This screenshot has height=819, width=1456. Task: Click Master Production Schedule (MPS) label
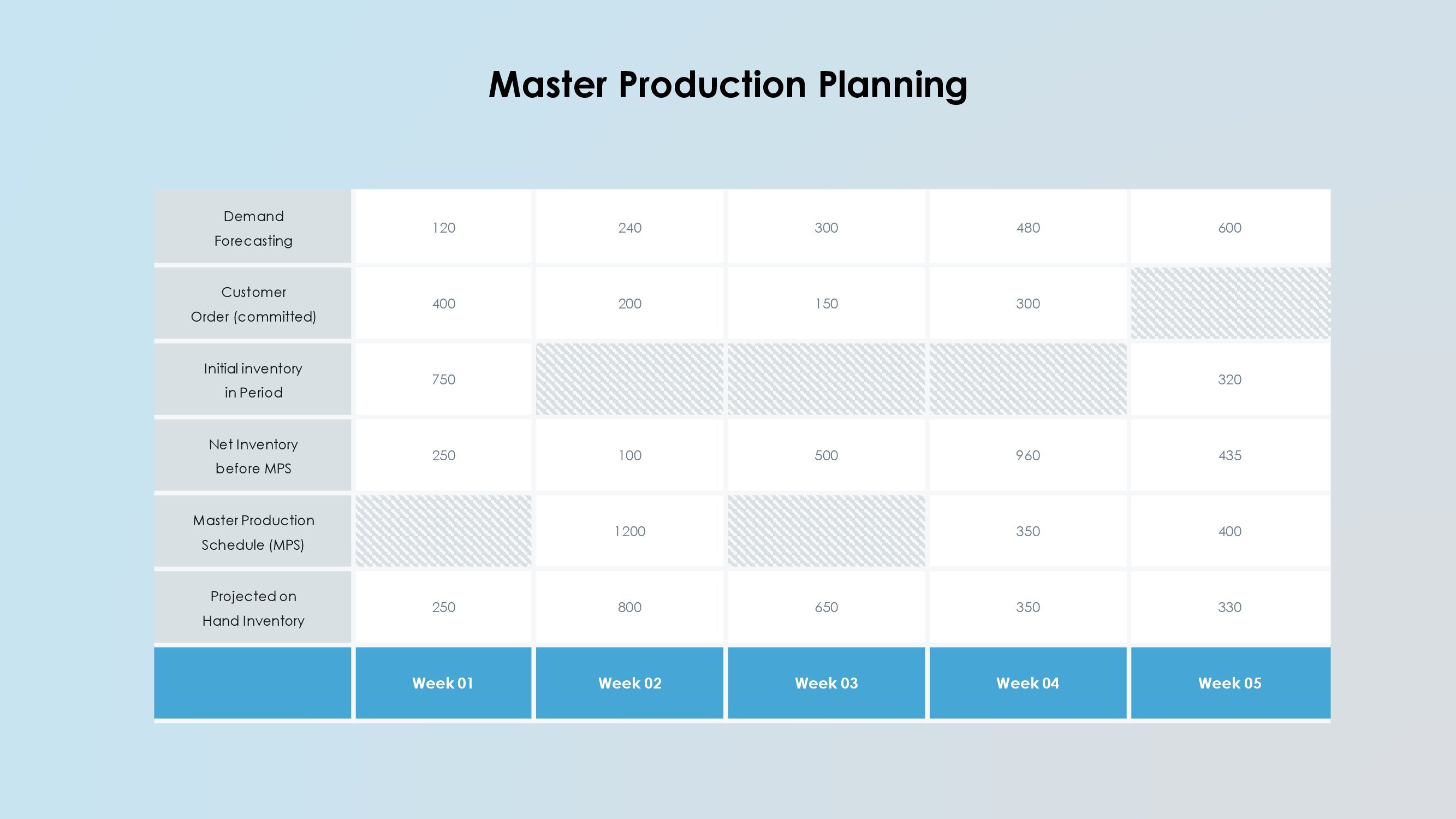(x=253, y=532)
